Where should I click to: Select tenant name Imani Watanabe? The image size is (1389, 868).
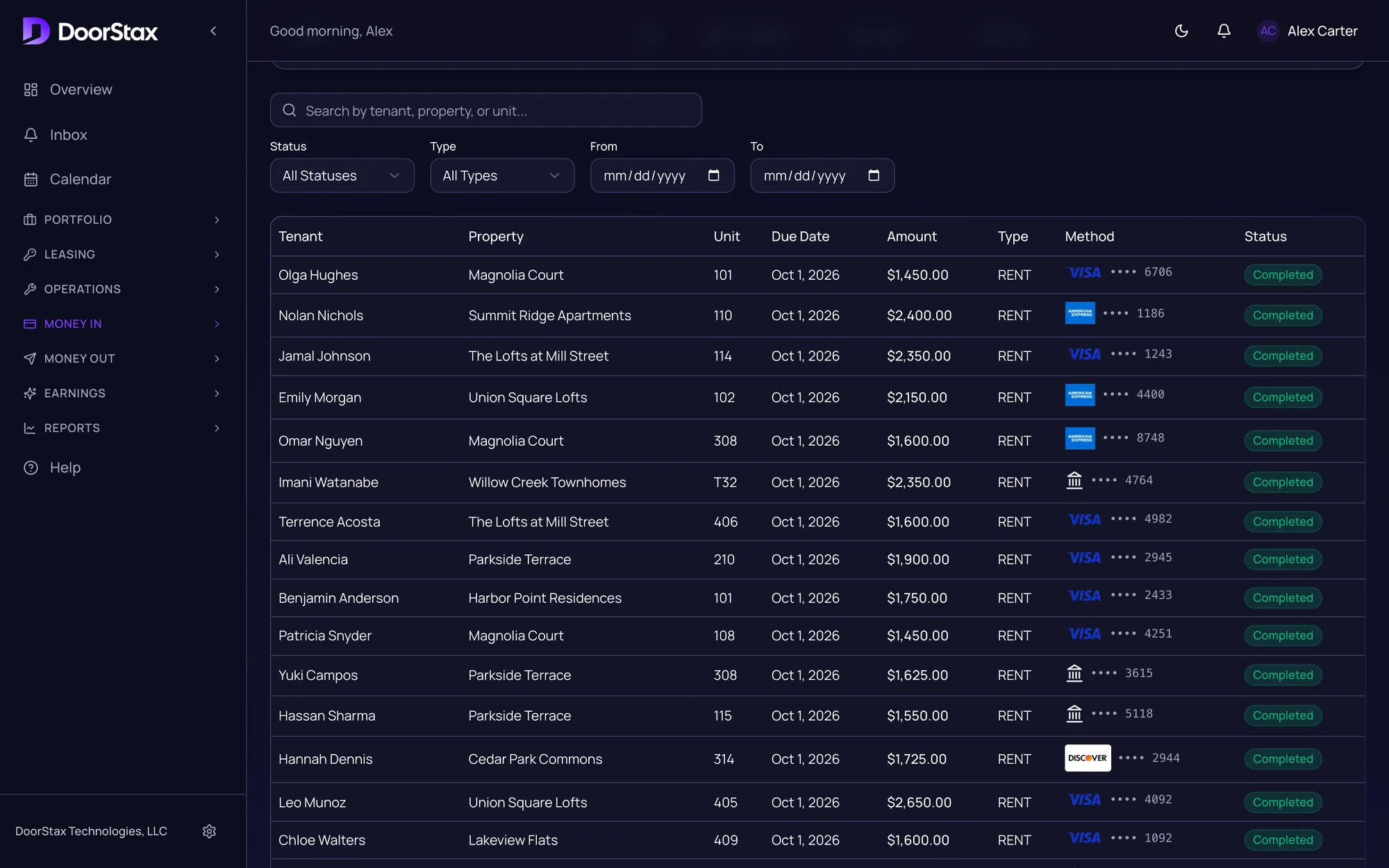[328, 482]
